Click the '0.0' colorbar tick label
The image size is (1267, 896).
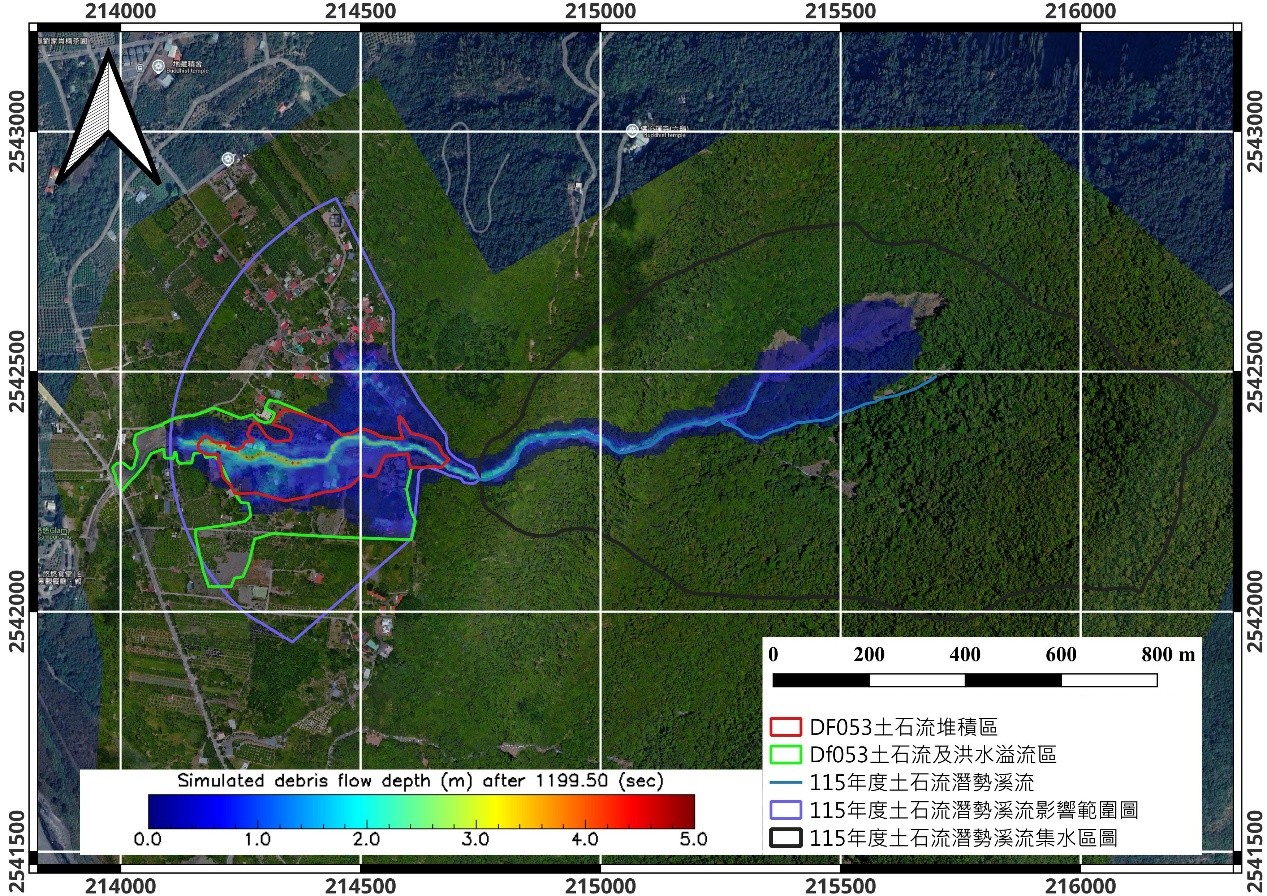click(148, 839)
